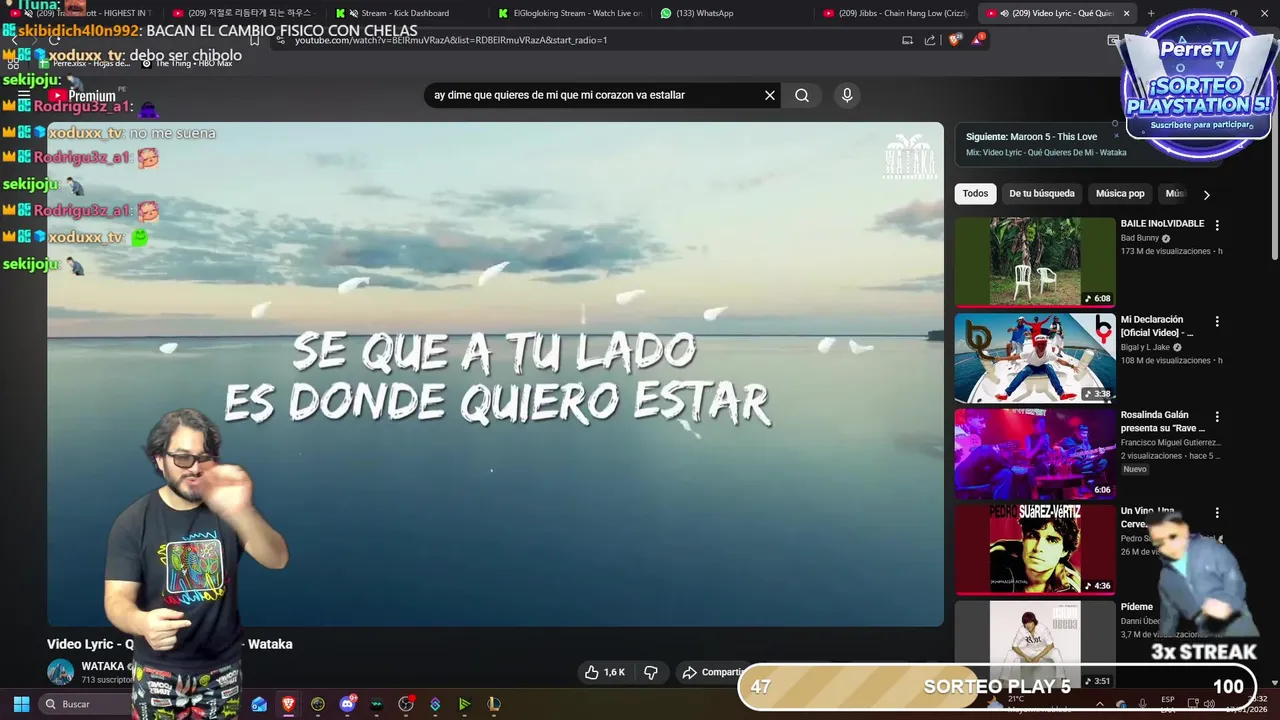Like the video showing 1,6 K
This screenshot has width=1280, height=720.
pyautogui.click(x=605, y=672)
